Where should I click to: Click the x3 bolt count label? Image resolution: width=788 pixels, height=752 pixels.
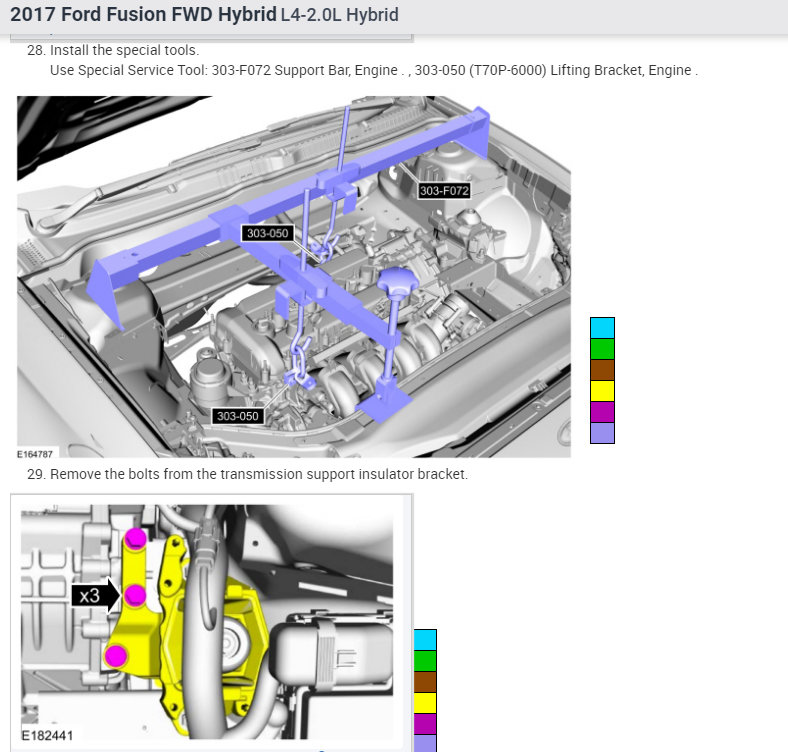[x=95, y=596]
